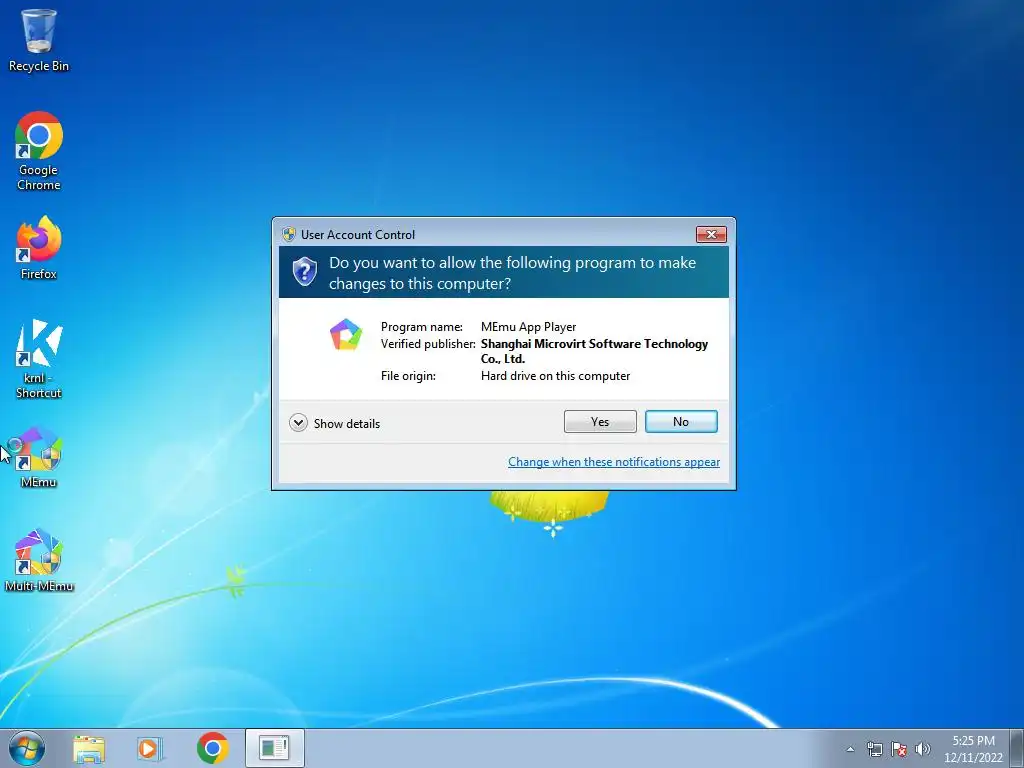This screenshot has height=768, width=1024.
Task: Open the Recycle Bin desktop icon
Action: 39,40
